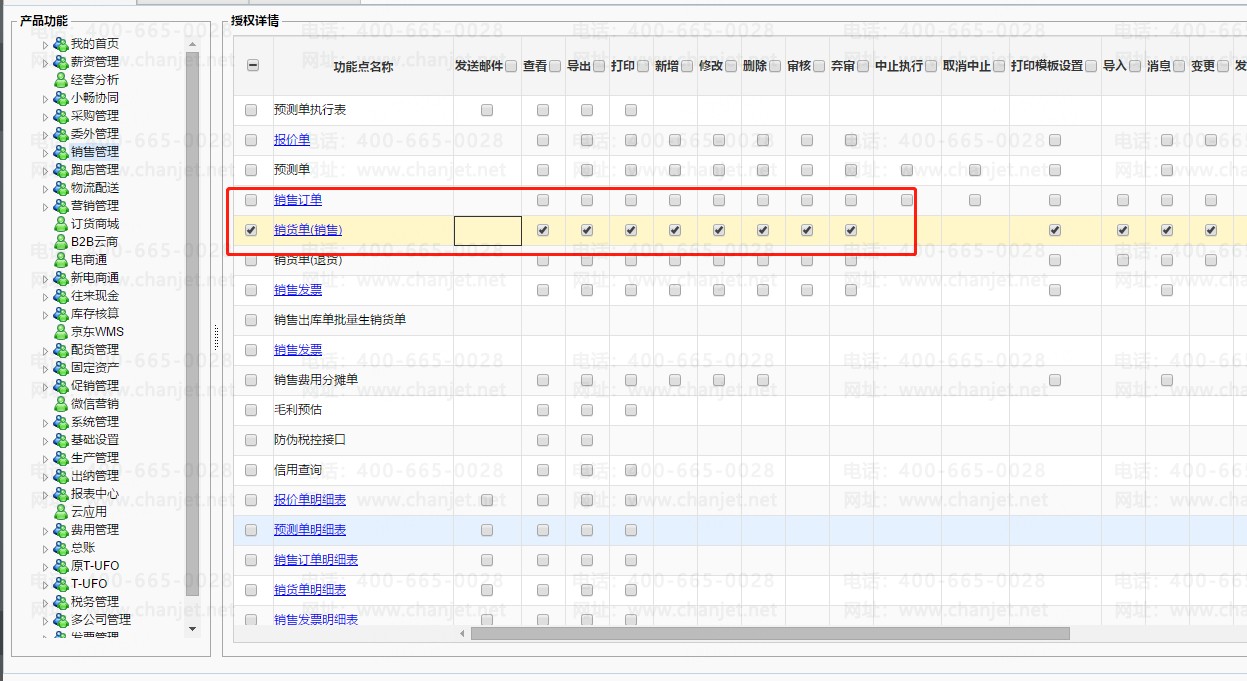The height and width of the screenshot is (681, 1247).
Task: Click the 经营分析 module icon
Action: click(61, 80)
